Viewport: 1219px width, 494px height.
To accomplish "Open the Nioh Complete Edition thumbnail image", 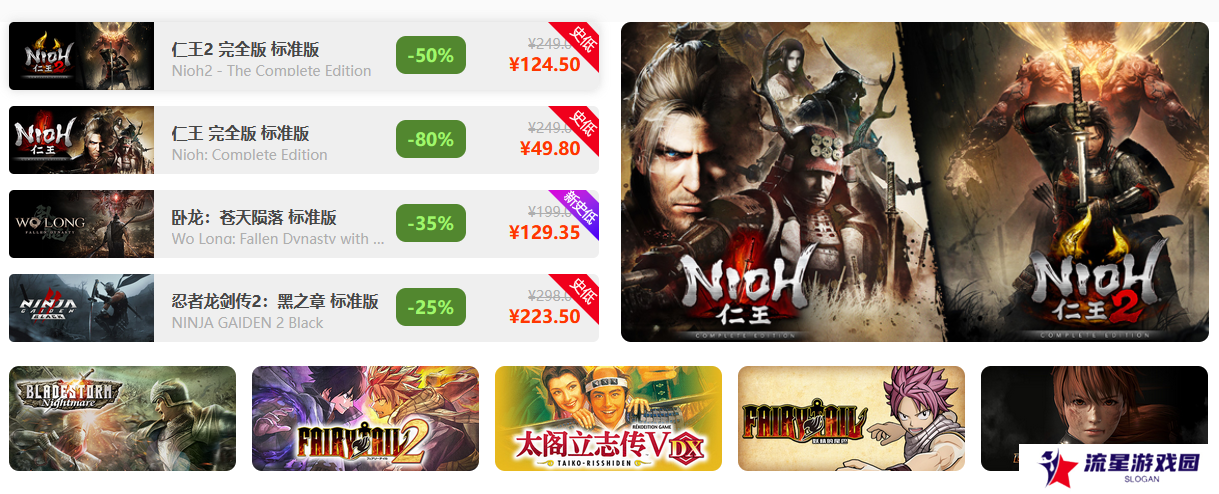I will click(x=81, y=140).
